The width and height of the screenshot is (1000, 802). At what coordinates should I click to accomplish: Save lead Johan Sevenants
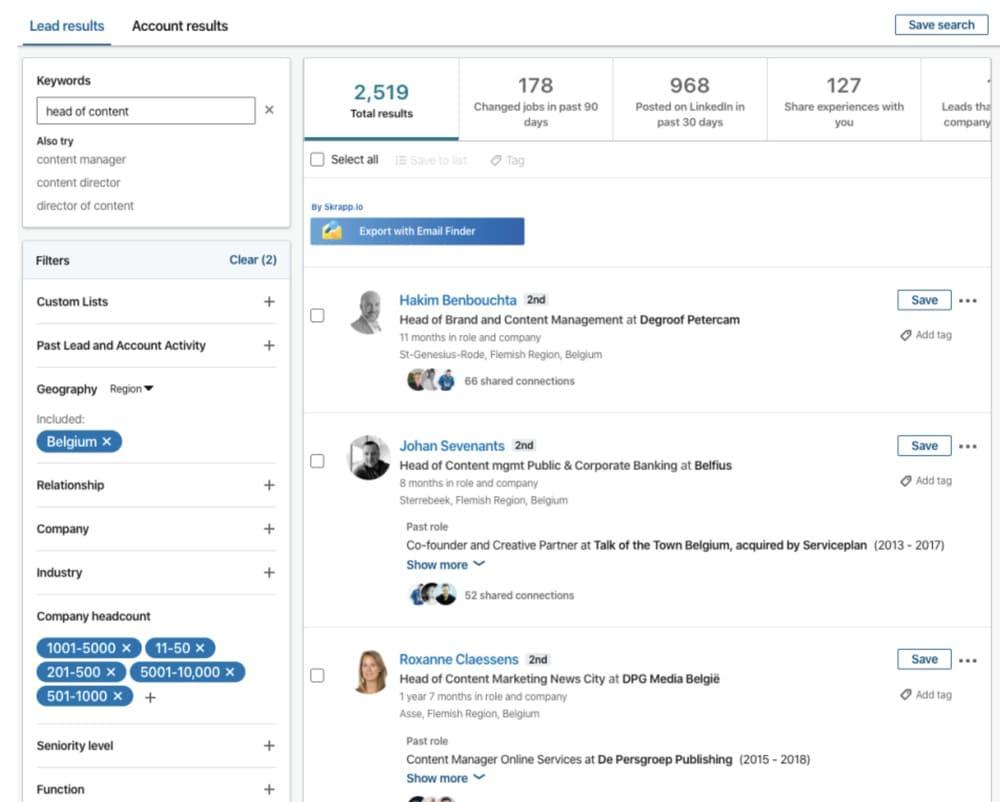click(x=924, y=446)
